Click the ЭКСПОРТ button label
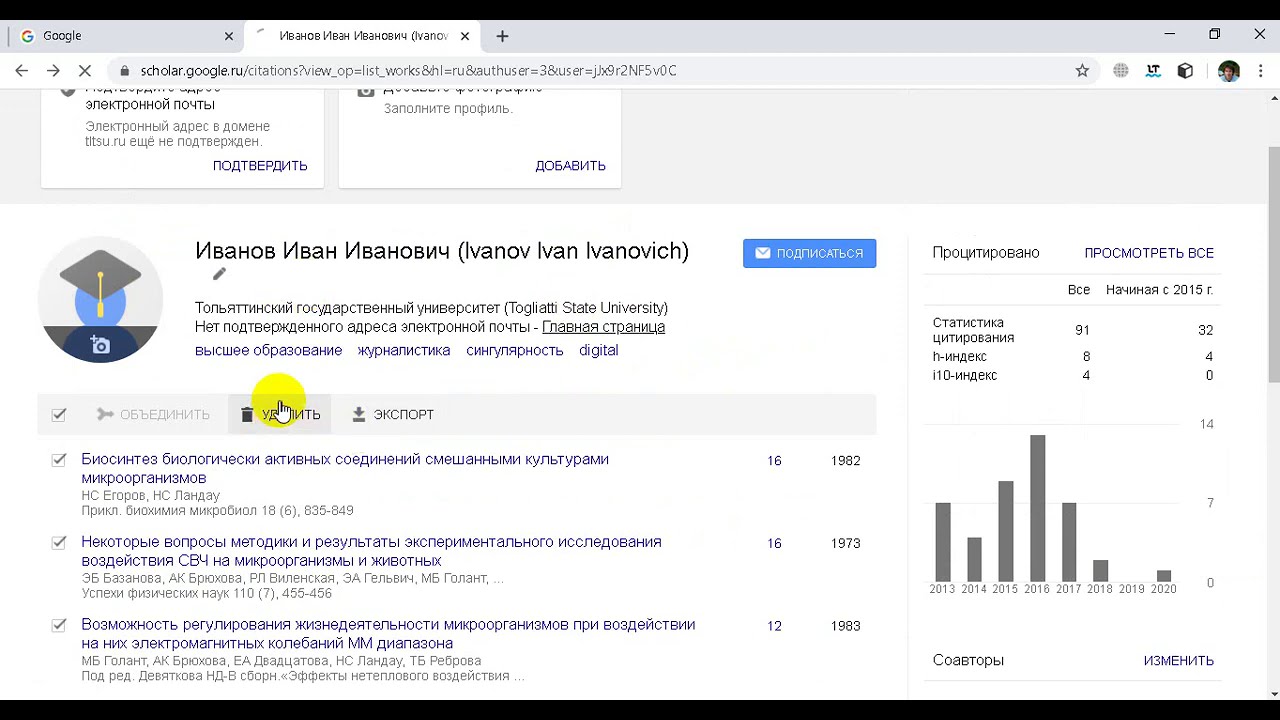The width and height of the screenshot is (1280, 720). pos(403,414)
